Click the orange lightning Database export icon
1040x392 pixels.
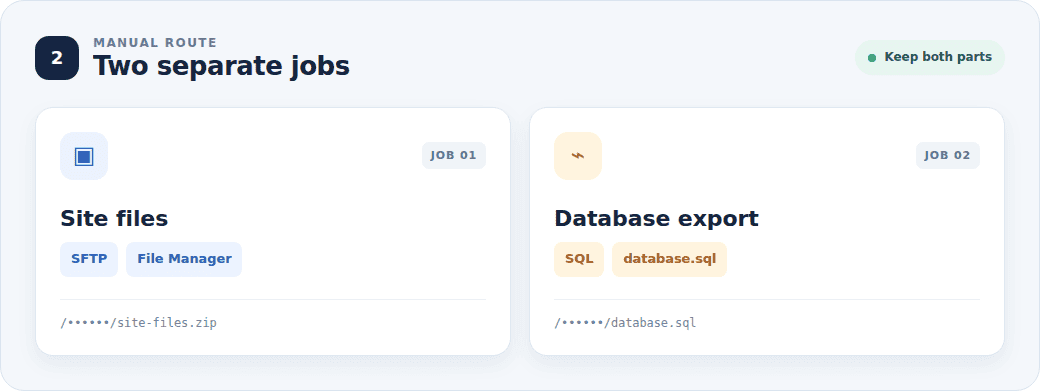(578, 156)
